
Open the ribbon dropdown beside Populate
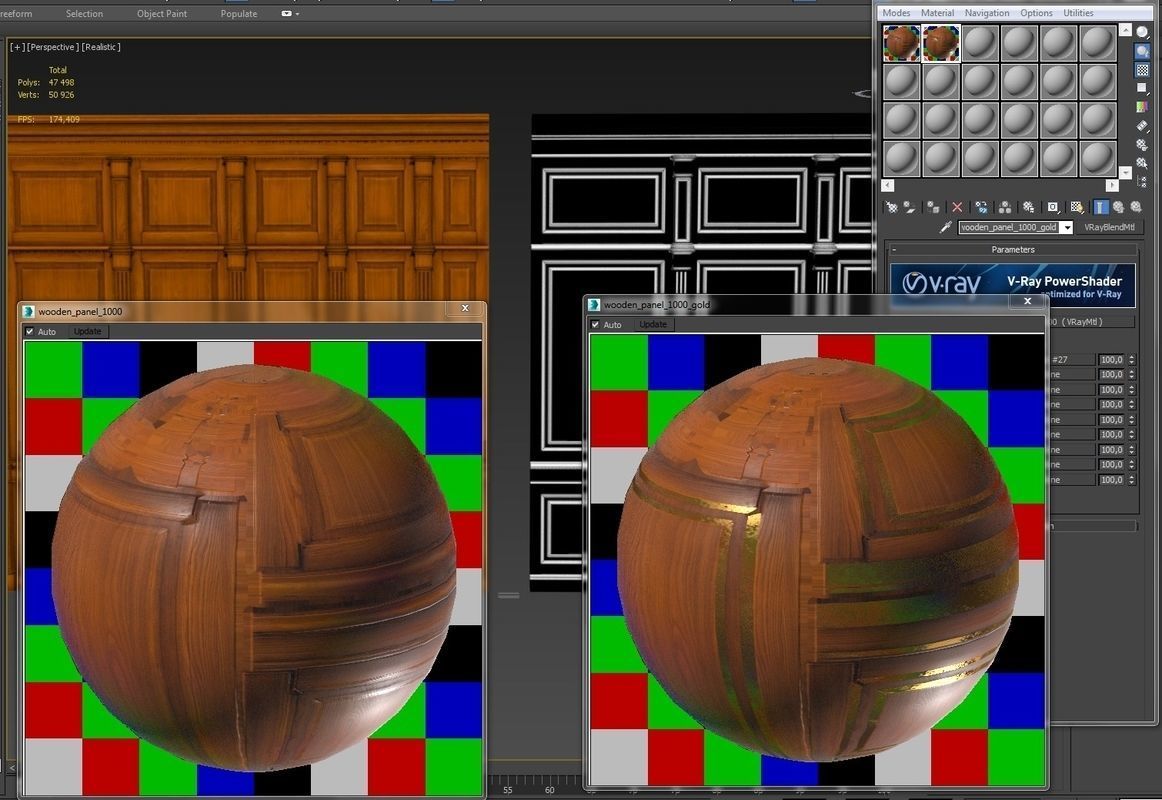291,13
